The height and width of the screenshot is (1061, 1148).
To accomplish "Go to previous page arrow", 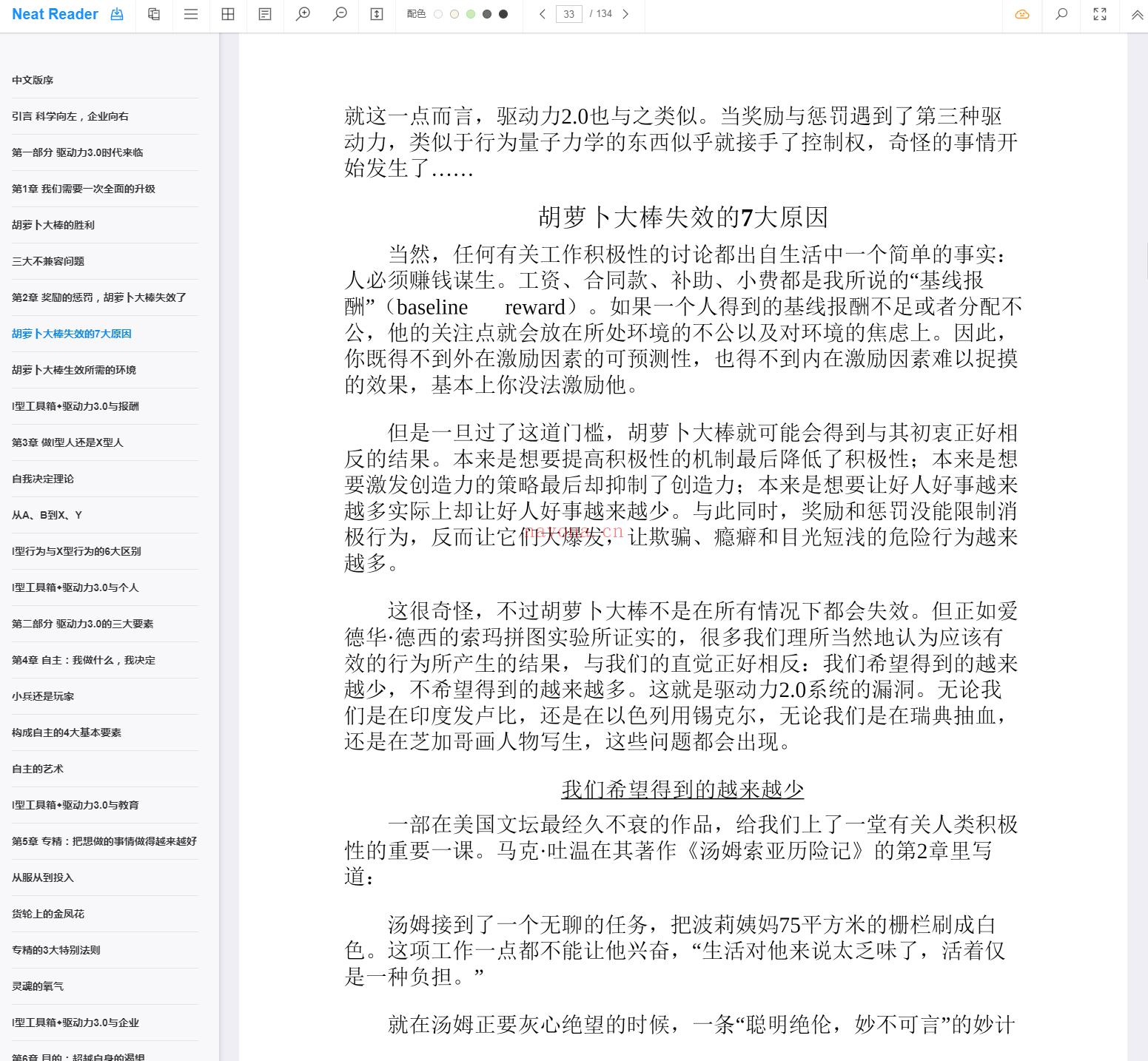I will [x=543, y=14].
